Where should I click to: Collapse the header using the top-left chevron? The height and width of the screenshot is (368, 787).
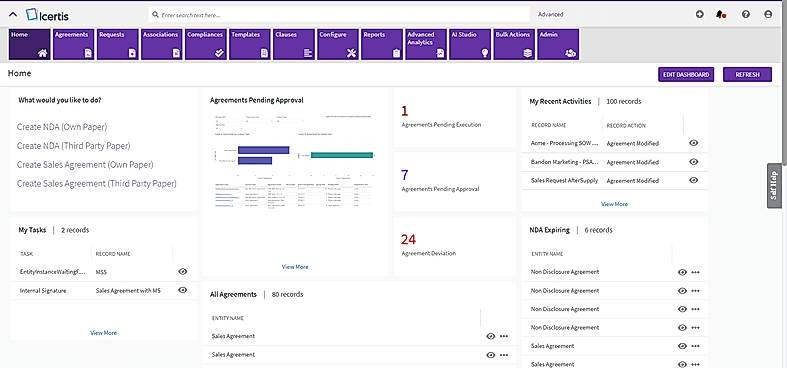pos(14,15)
